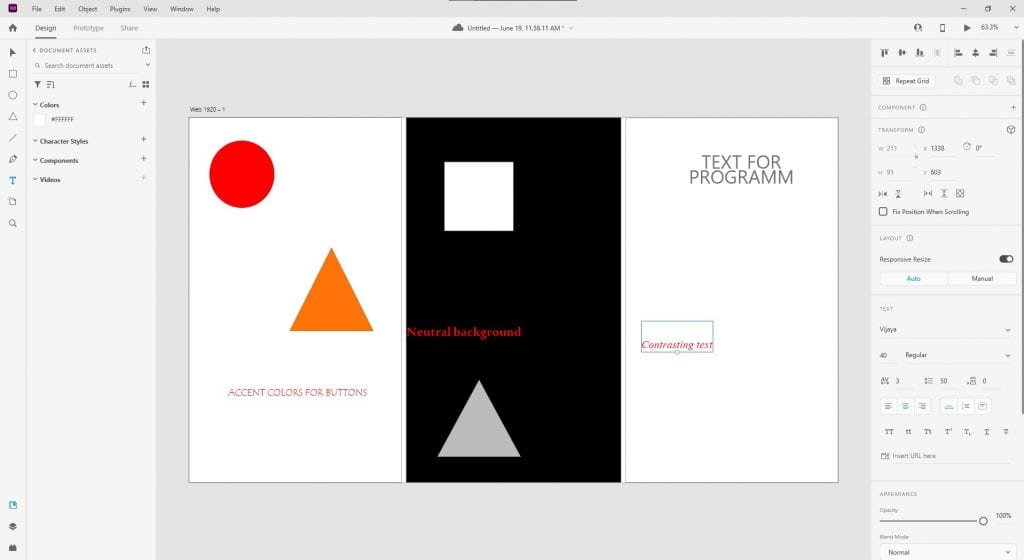The width and height of the screenshot is (1024, 560).
Task: Toggle the Responsive Resize switch
Action: pos(1005,259)
